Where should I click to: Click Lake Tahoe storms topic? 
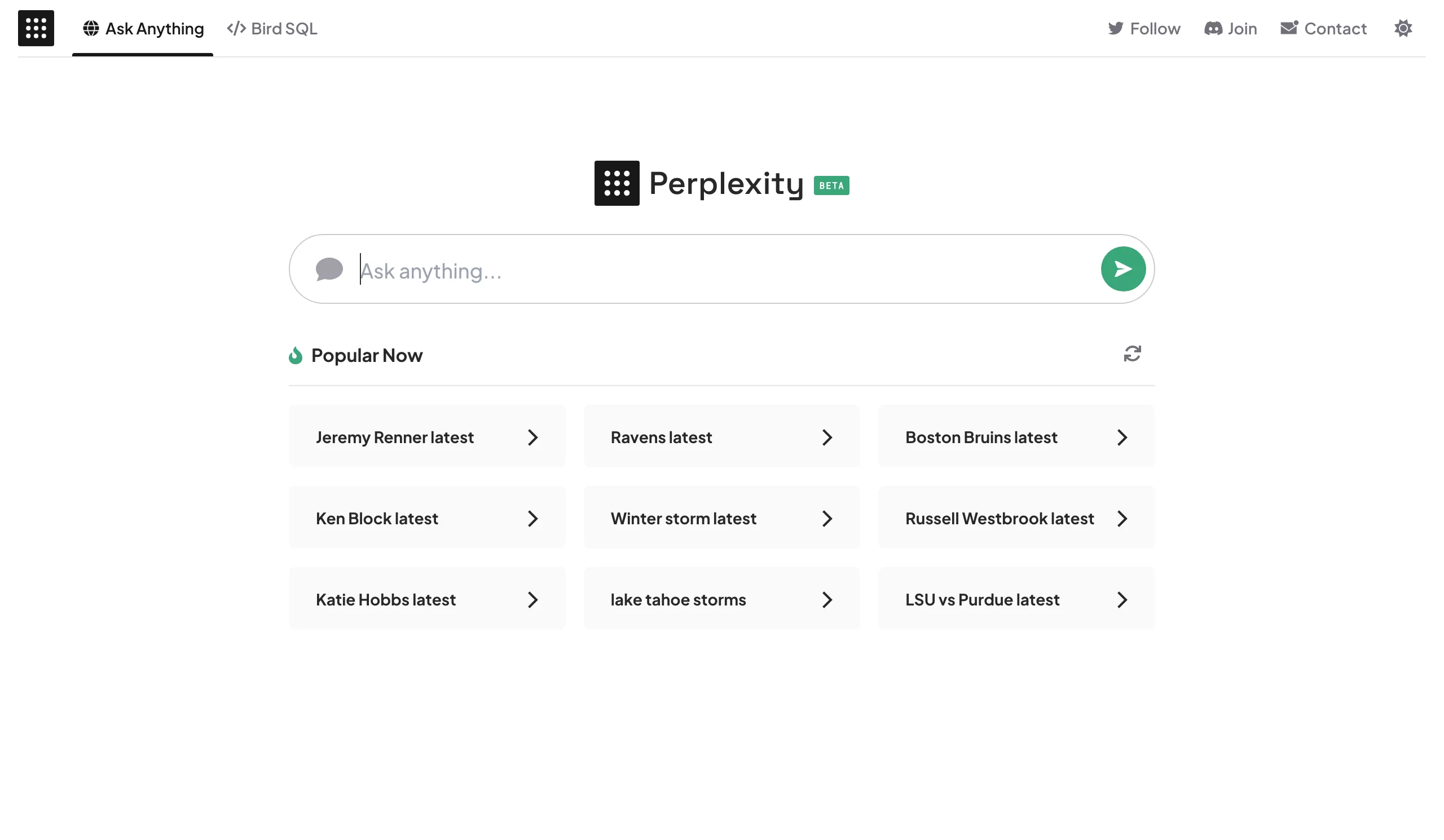pyautogui.click(x=722, y=599)
